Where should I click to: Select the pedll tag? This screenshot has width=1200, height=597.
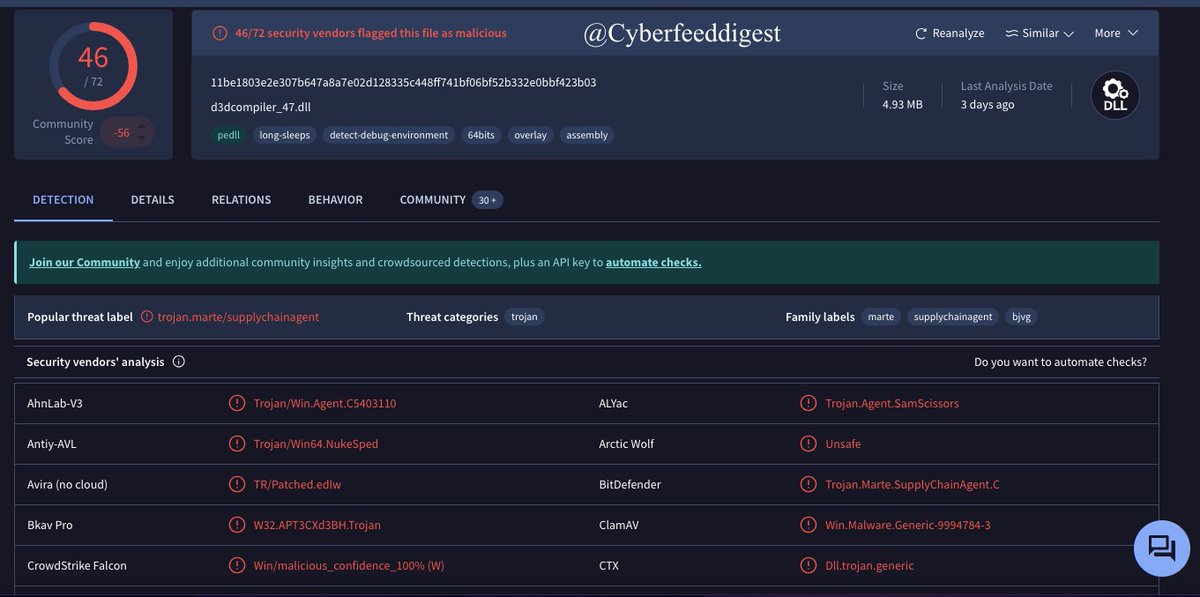[x=229, y=135]
